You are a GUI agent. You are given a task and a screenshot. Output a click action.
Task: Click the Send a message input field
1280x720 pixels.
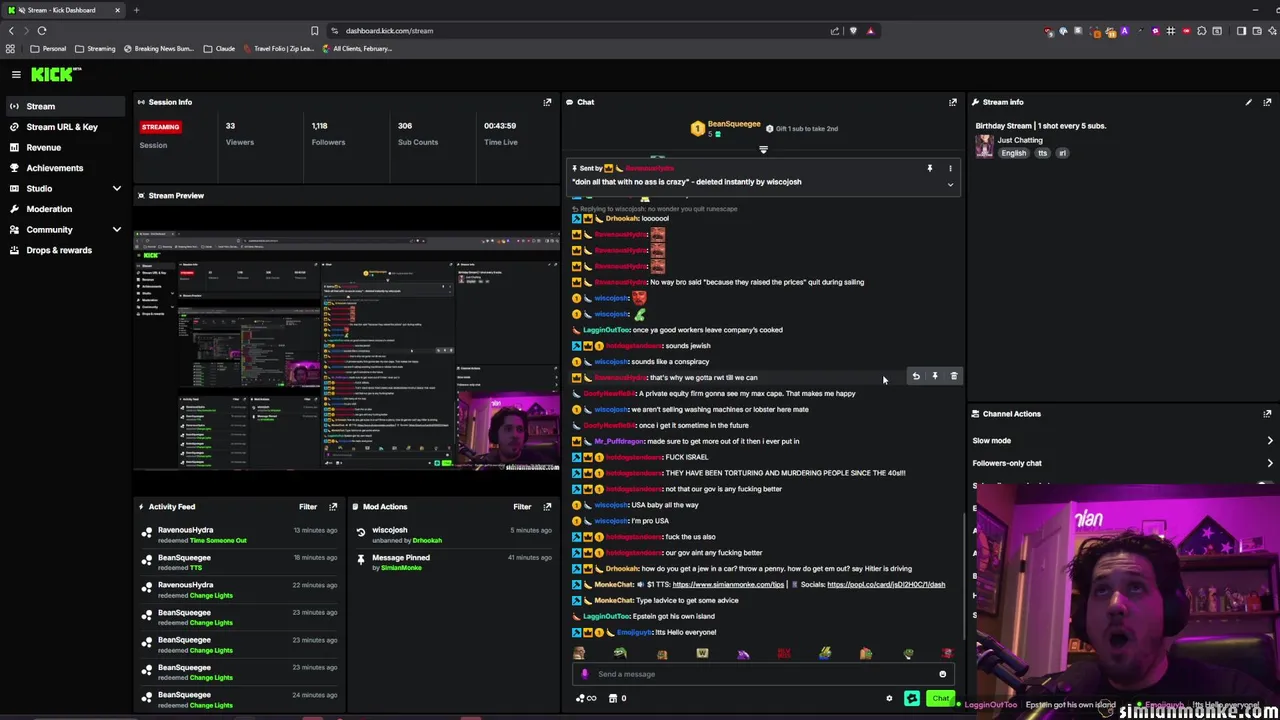(x=765, y=674)
